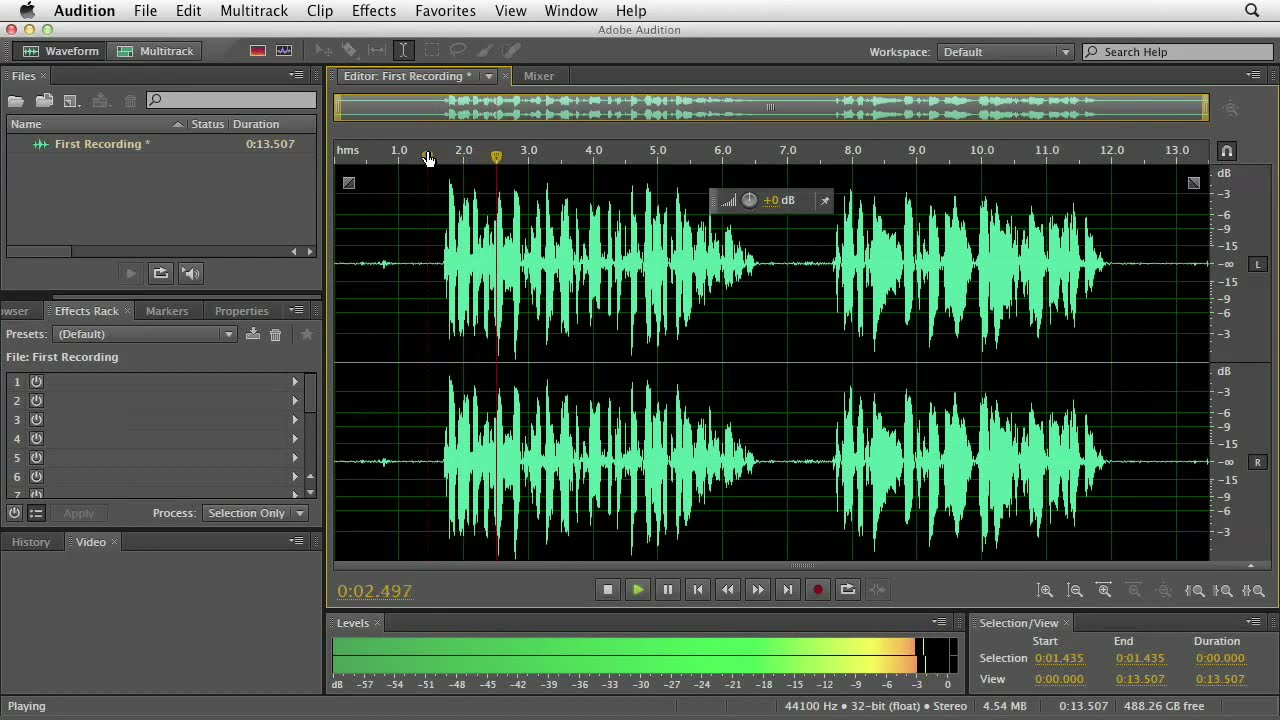The width and height of the screenshot is (1280, 720).
Task: Stop playback in the transport bar
Action: 607,590
